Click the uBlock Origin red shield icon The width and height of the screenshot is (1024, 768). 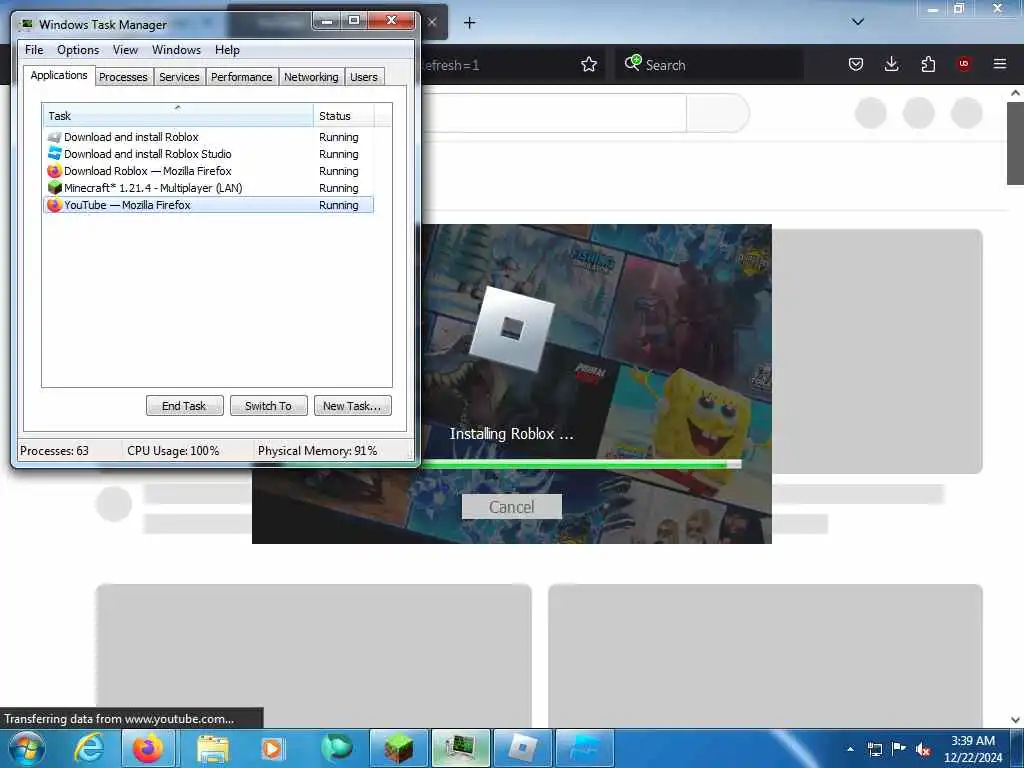(x=963, y=64)
